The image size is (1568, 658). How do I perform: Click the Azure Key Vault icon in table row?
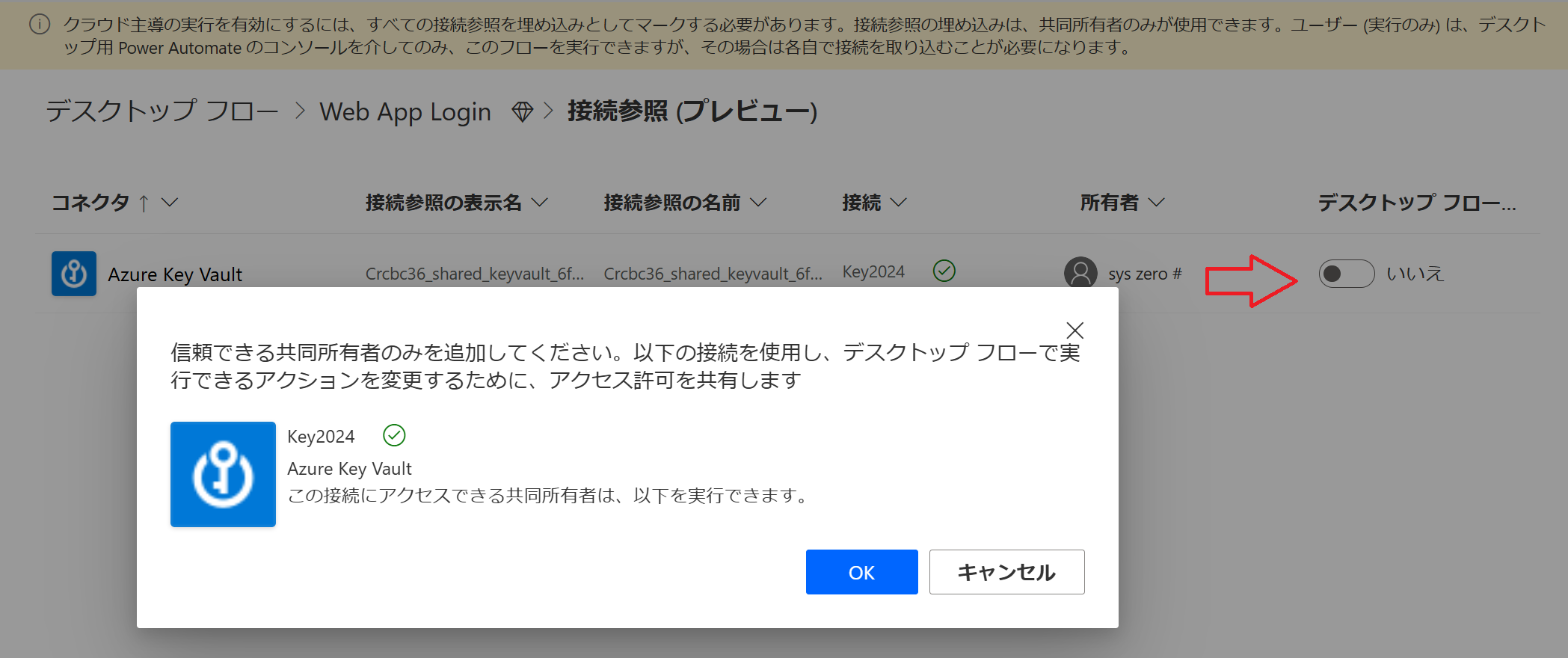[74, 274]
